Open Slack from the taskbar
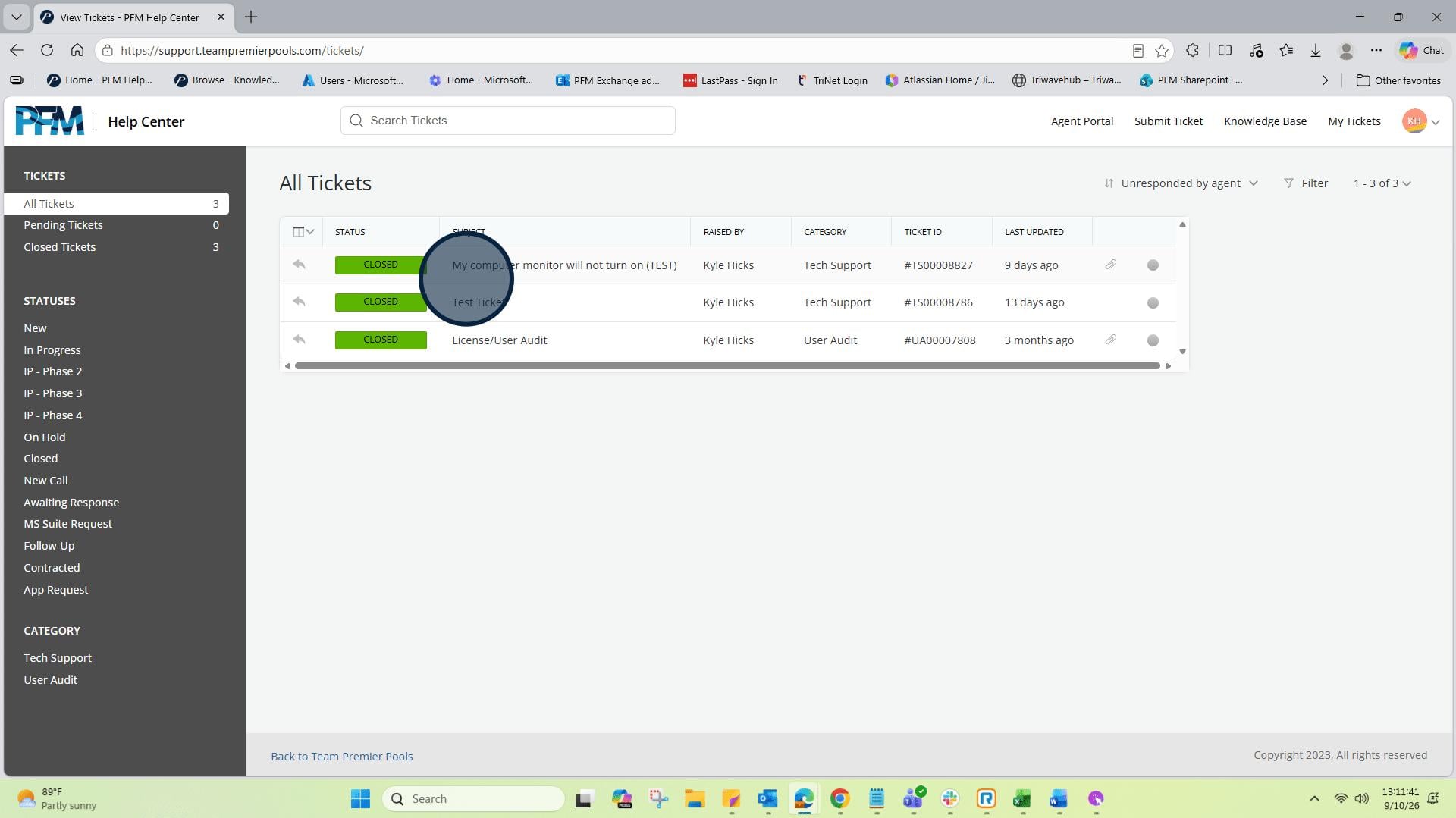 pos(949,798)
